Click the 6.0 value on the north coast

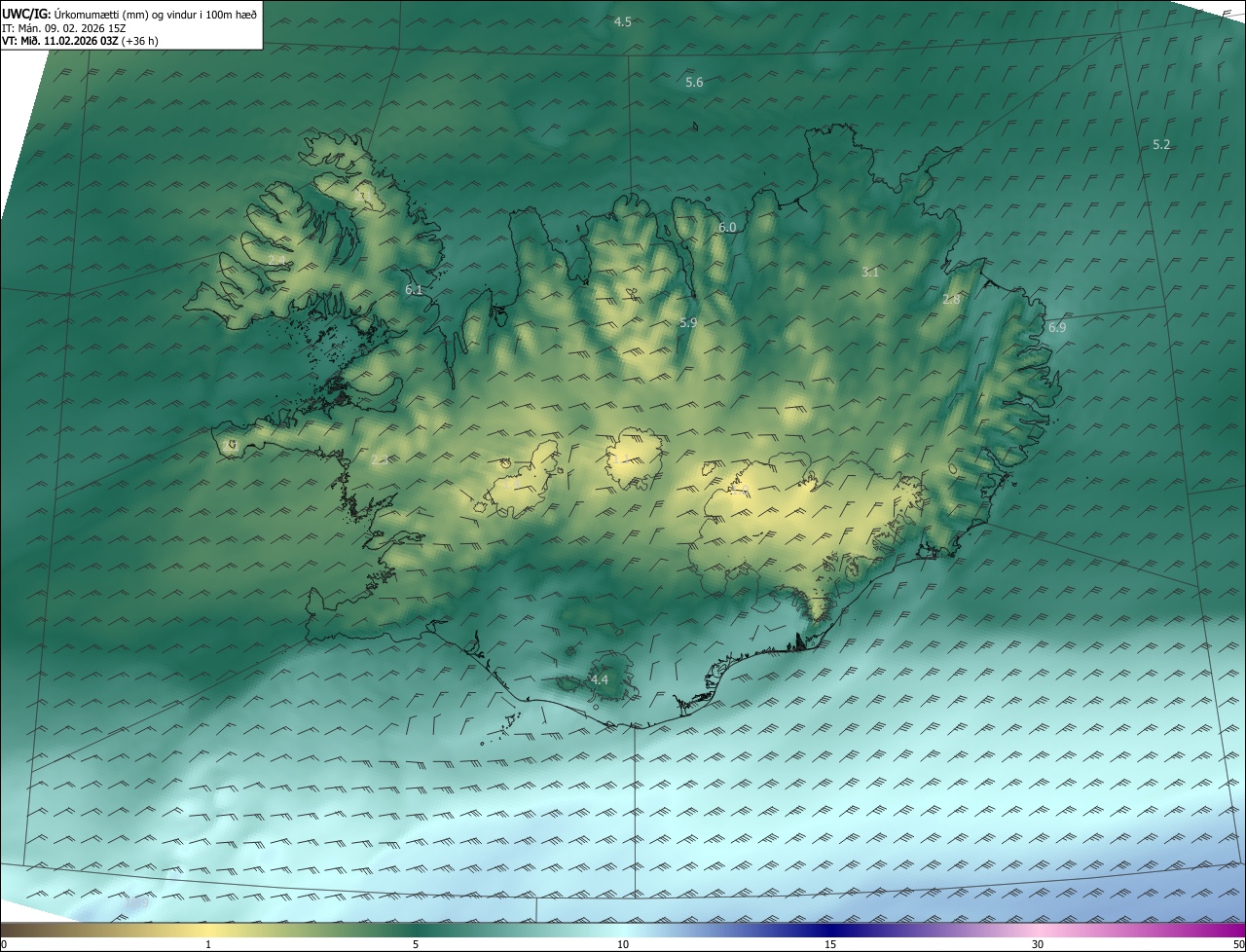click(x=727, y=227)
